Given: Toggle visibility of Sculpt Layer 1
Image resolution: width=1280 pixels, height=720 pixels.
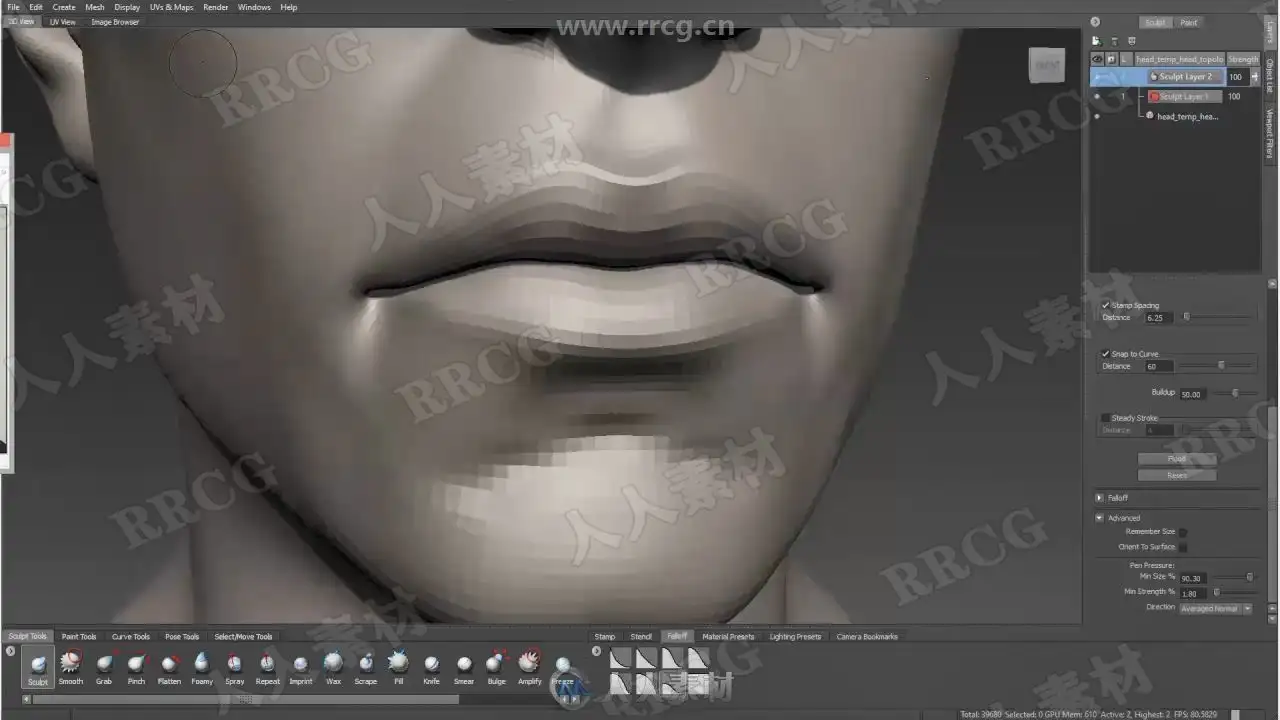Looking at the screenshot, I should point(1097,96).
